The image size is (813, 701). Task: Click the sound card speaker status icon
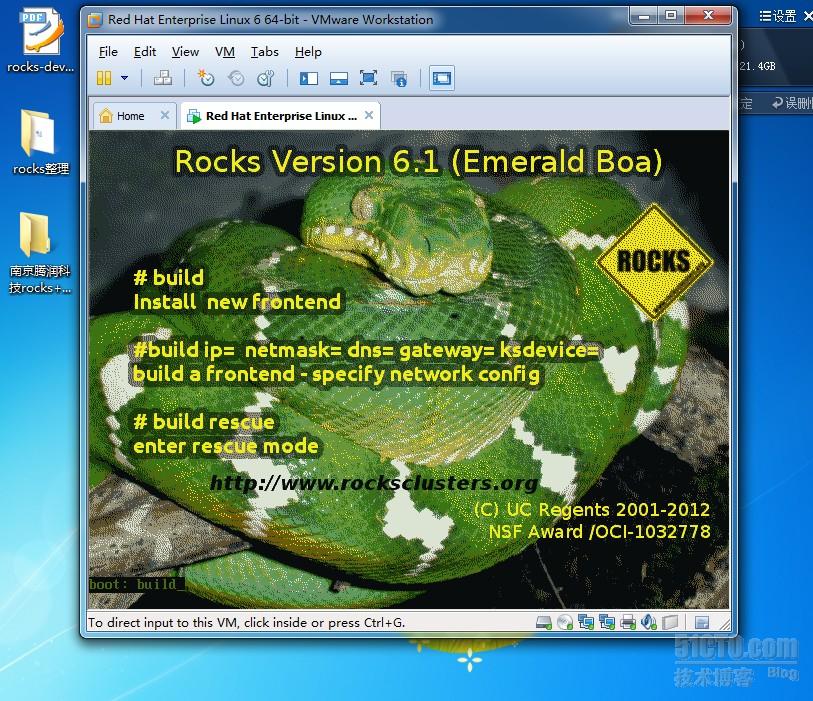coord(649,622)
